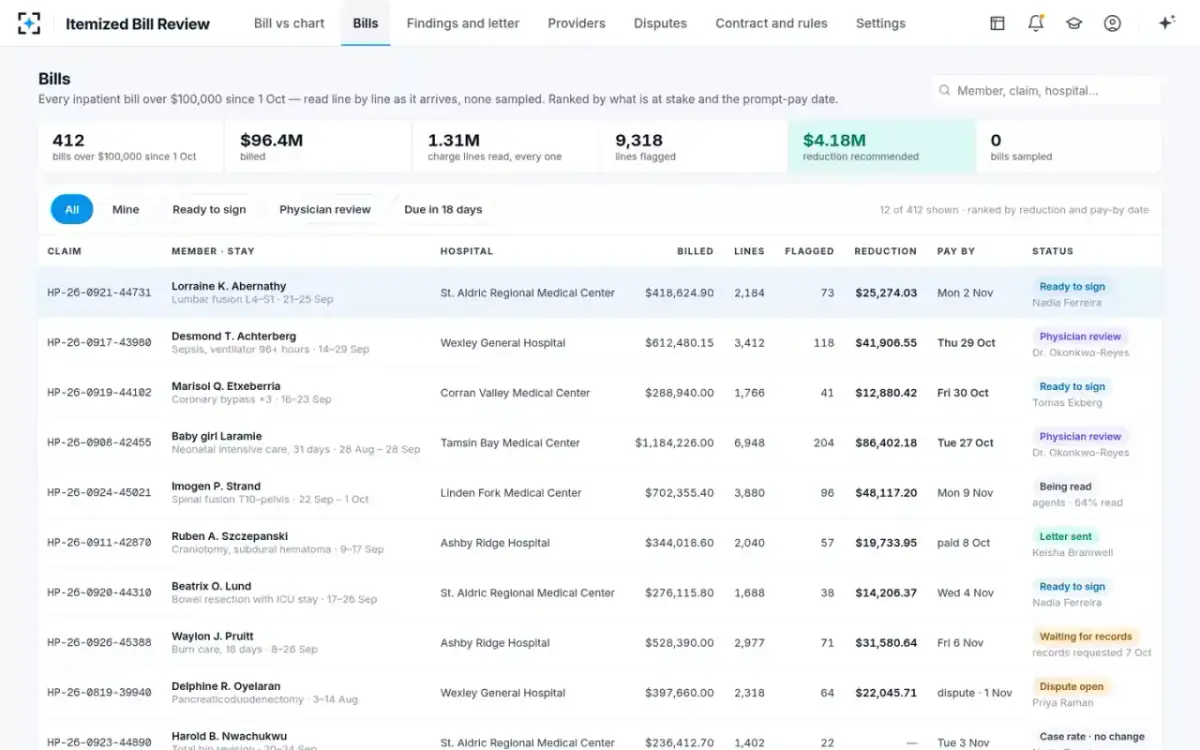This screenshot has height=750, width=1200.
Task: Select the All filter pill
Action: (72, 209)
